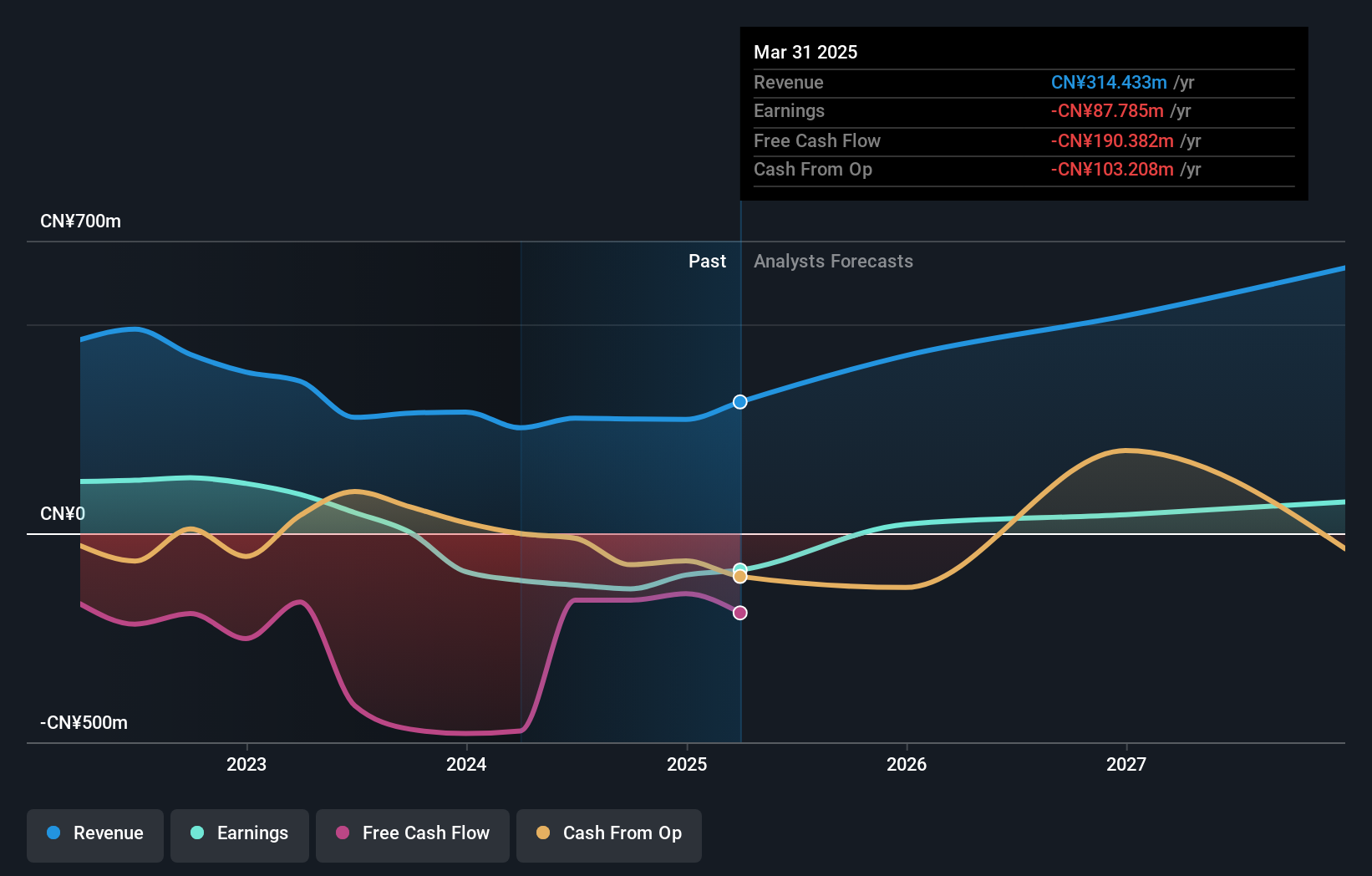The width and height of the screenshot is (1372, 876).
Task: Select the 2025 x-axis label
Action: click(687, 764)
